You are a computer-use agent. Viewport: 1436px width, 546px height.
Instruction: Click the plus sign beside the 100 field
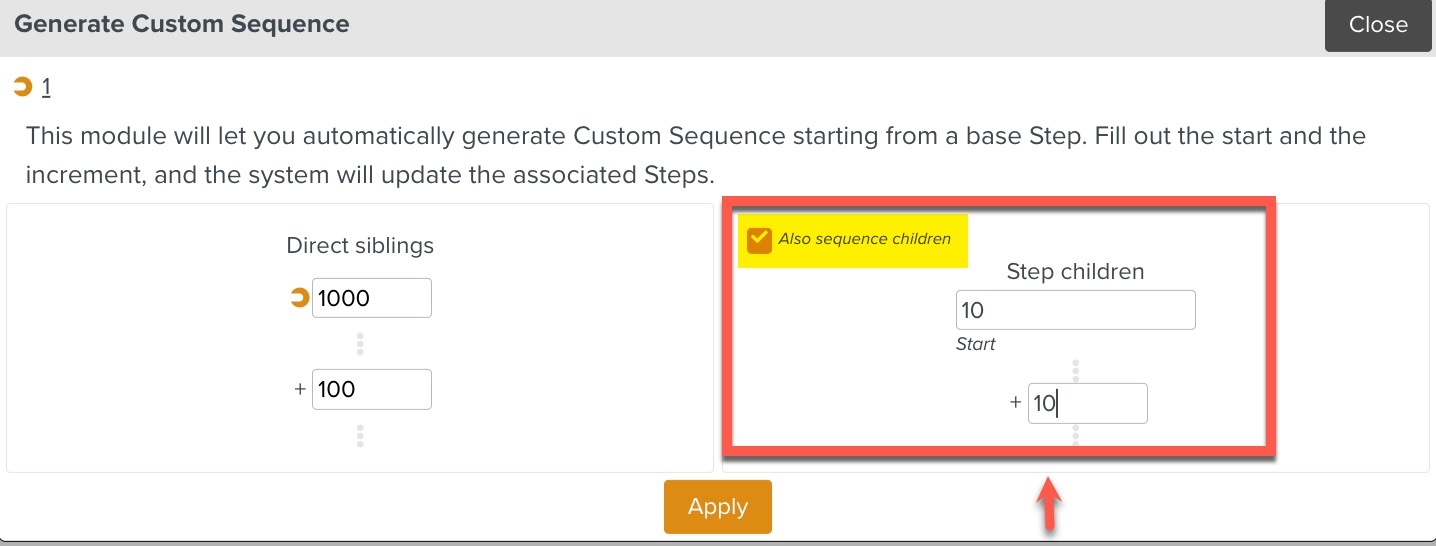[299, 389]
